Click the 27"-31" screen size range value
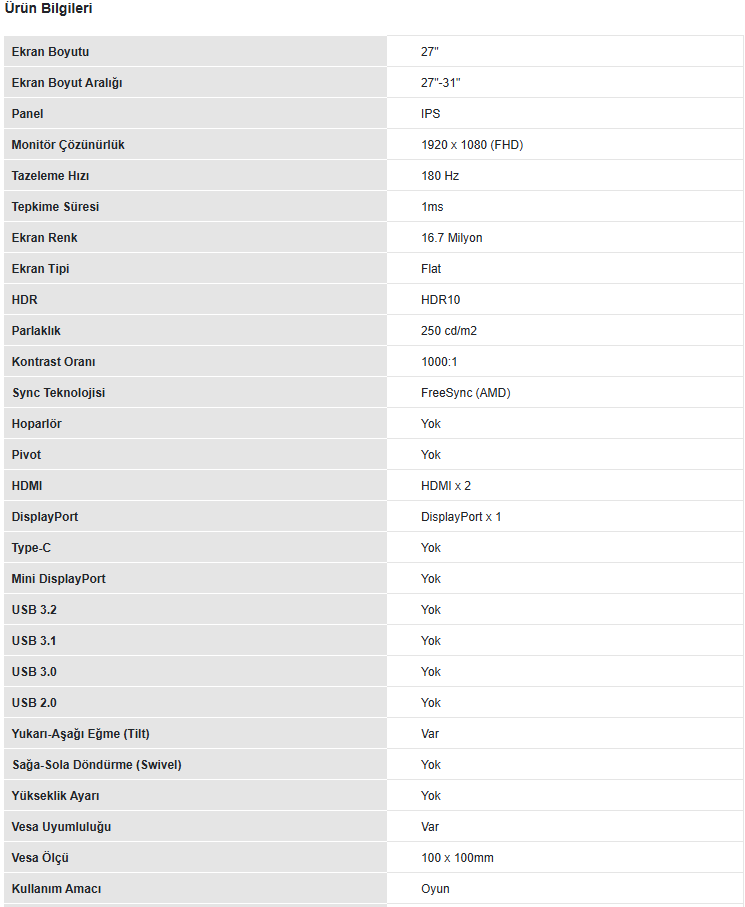 point(441,83)
